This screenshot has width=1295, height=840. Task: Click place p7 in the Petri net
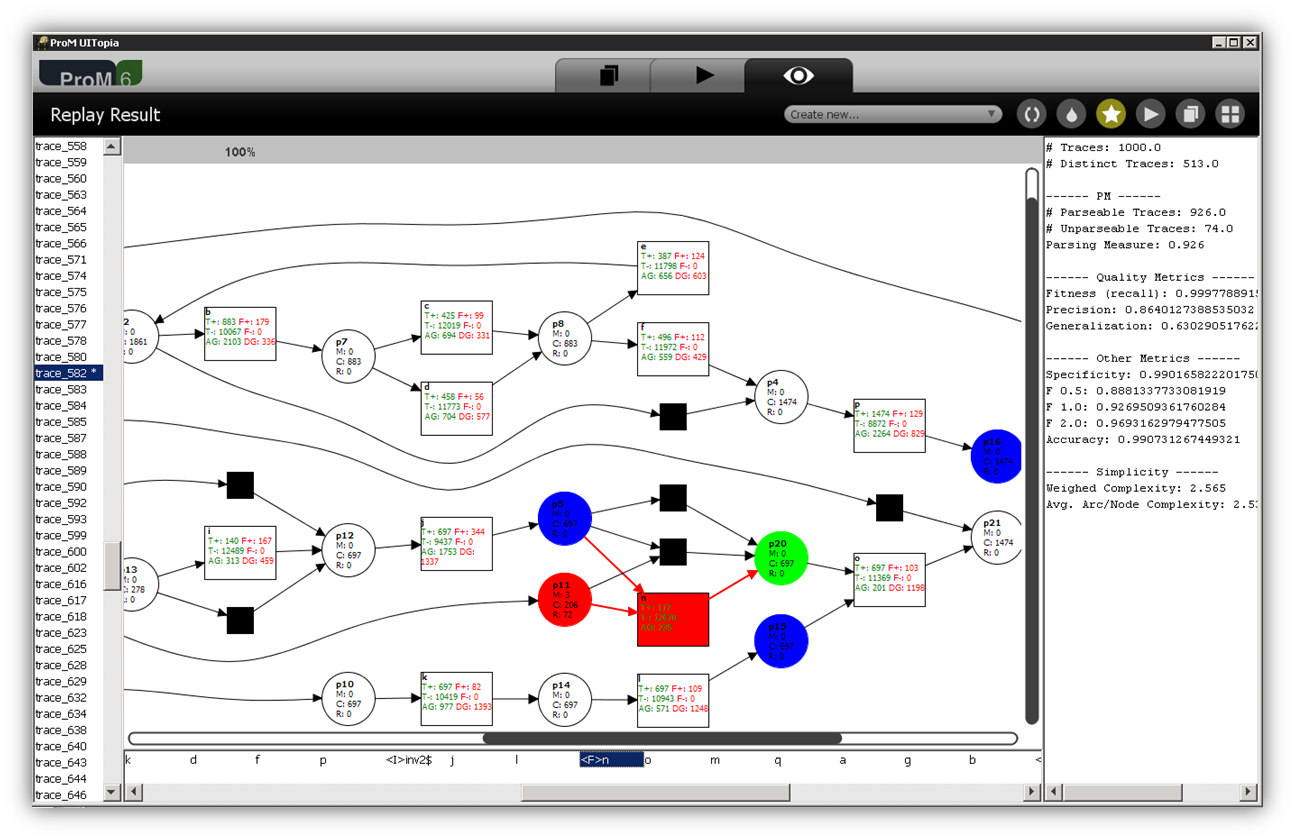tap(348, 358)
